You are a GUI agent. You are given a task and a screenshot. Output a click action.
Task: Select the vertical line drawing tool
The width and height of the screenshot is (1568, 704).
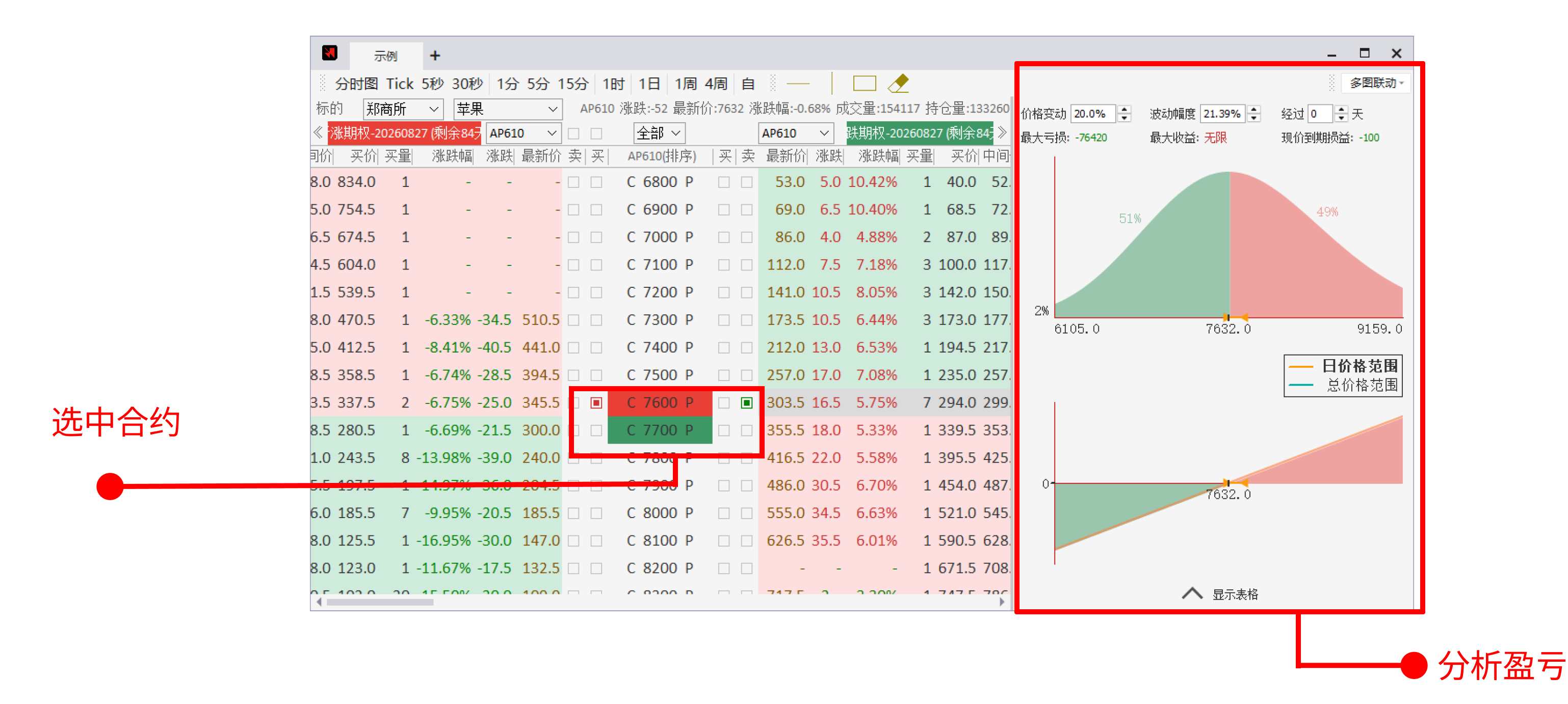(831, 84)
